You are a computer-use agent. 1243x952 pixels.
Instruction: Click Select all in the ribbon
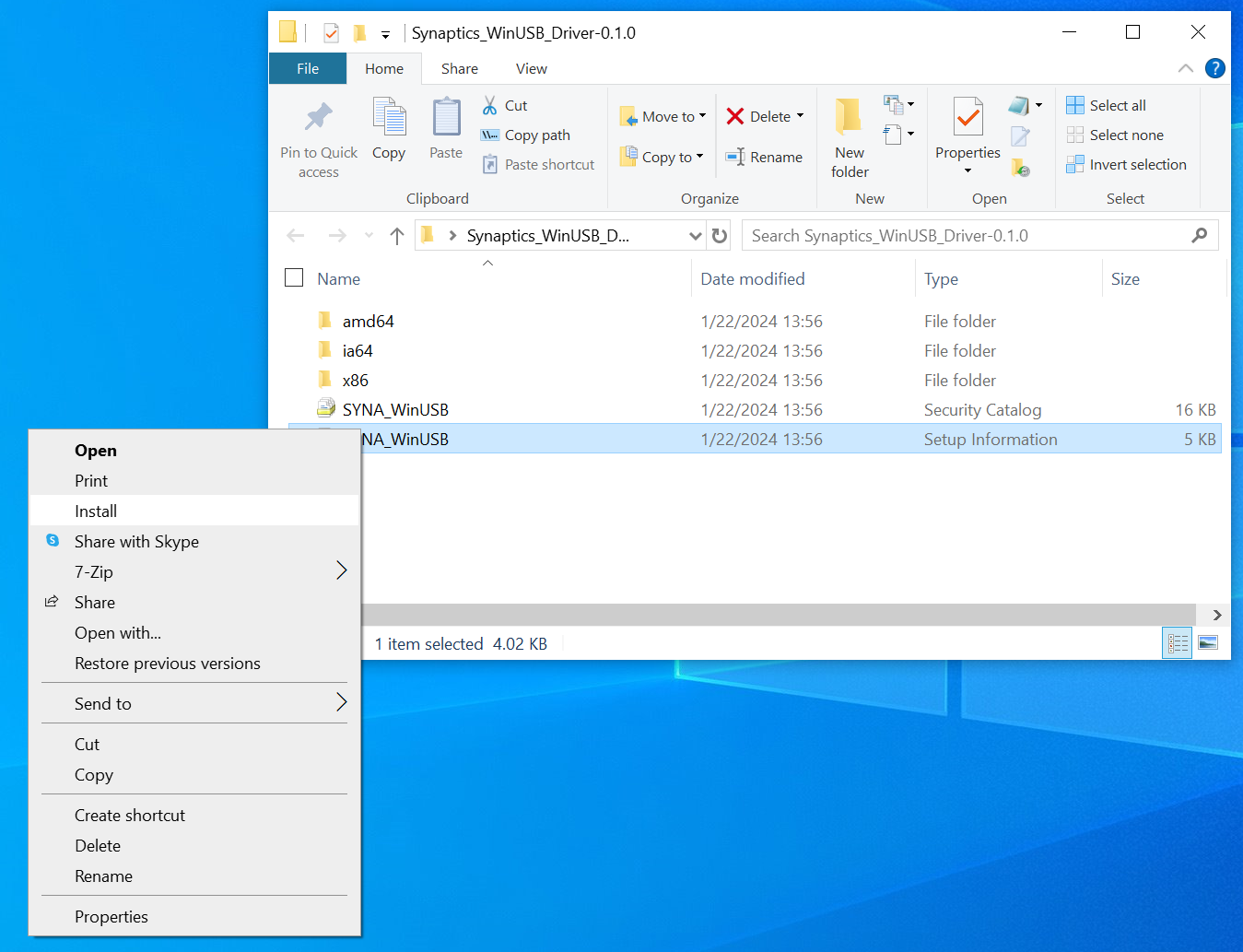click(1117, 106)
